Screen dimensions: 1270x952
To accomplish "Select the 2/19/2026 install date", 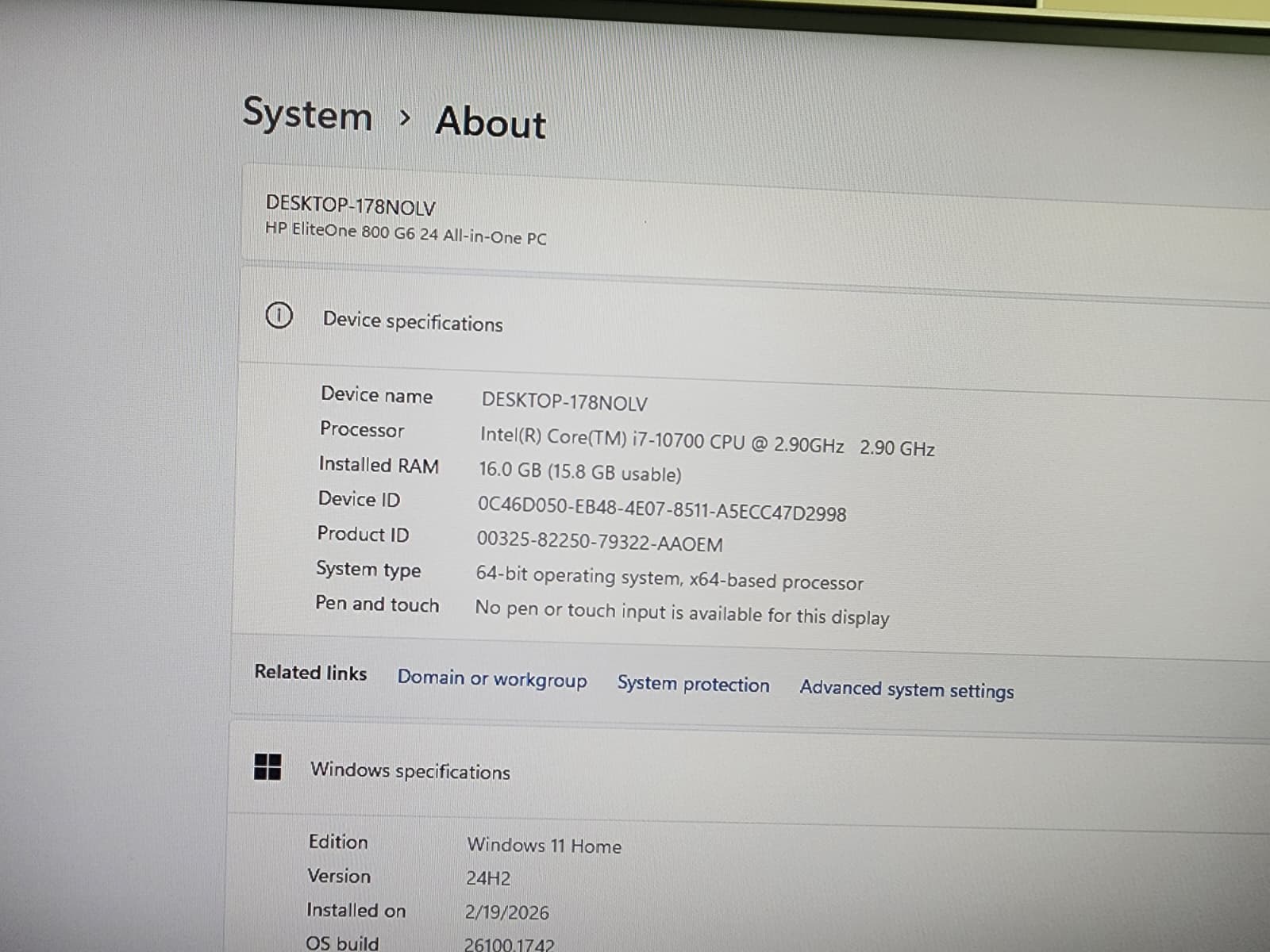I will tap(506, 912).
